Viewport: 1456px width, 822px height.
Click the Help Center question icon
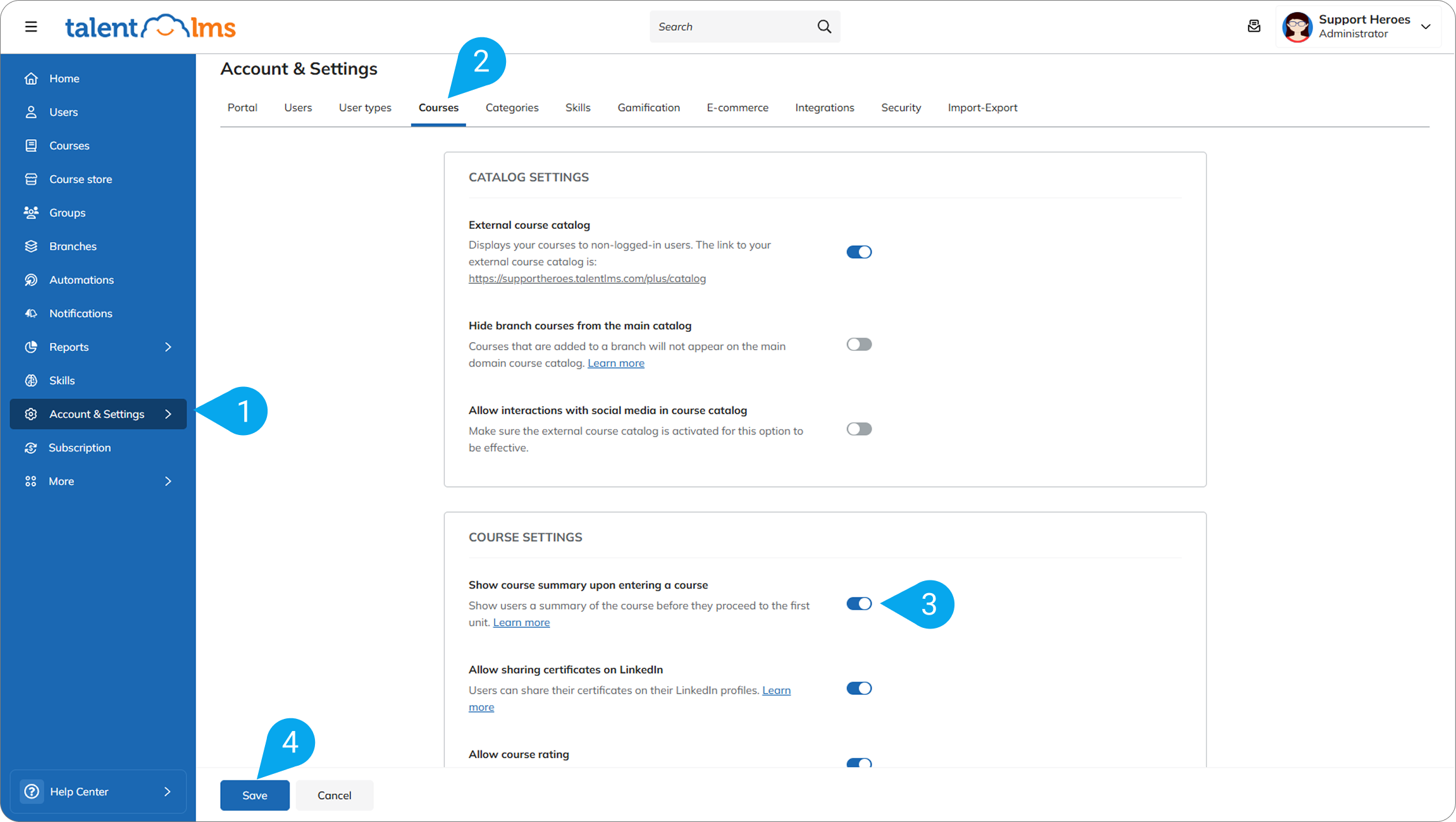pos(32,791)
